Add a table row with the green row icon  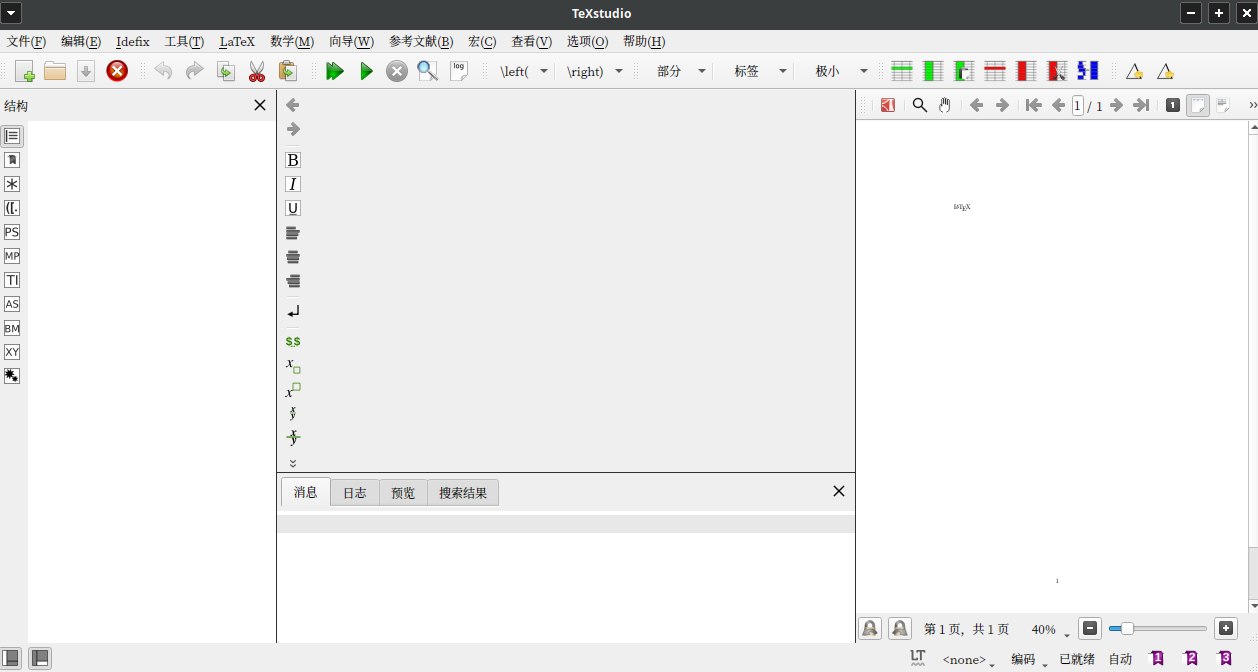(x=901, y=70)
